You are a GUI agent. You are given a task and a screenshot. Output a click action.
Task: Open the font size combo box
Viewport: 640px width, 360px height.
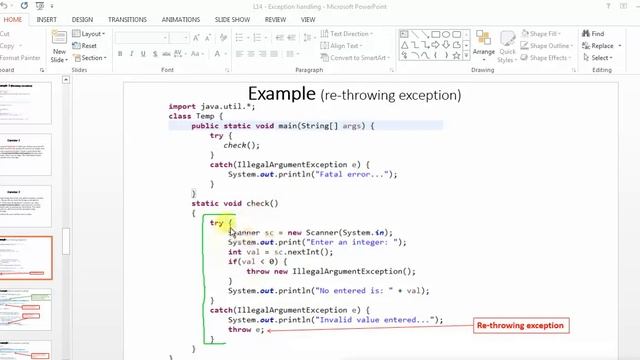coord(179,38)
